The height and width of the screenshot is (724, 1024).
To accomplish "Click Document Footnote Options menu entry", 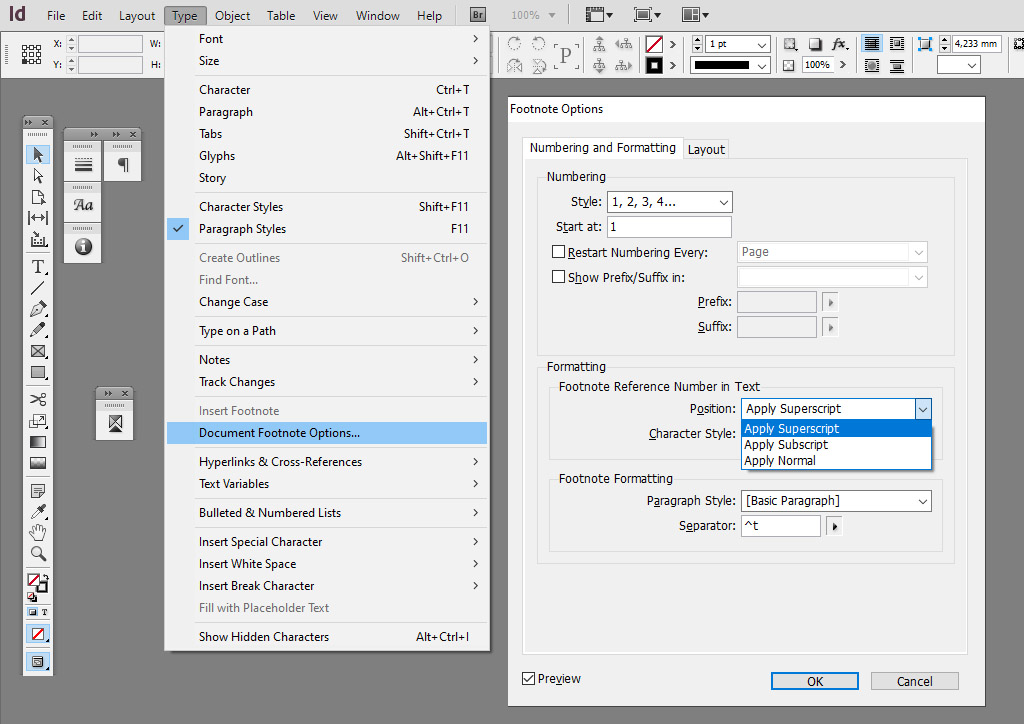I will tap(279, 433).
